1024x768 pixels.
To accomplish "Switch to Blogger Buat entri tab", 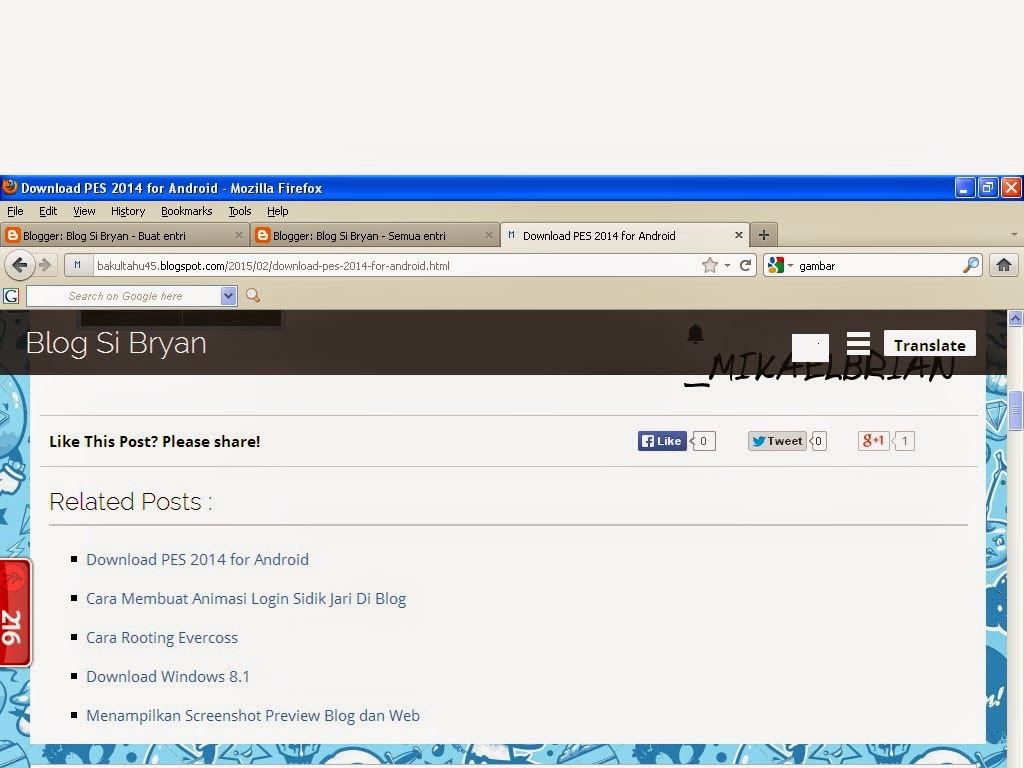I will [124, 235].
